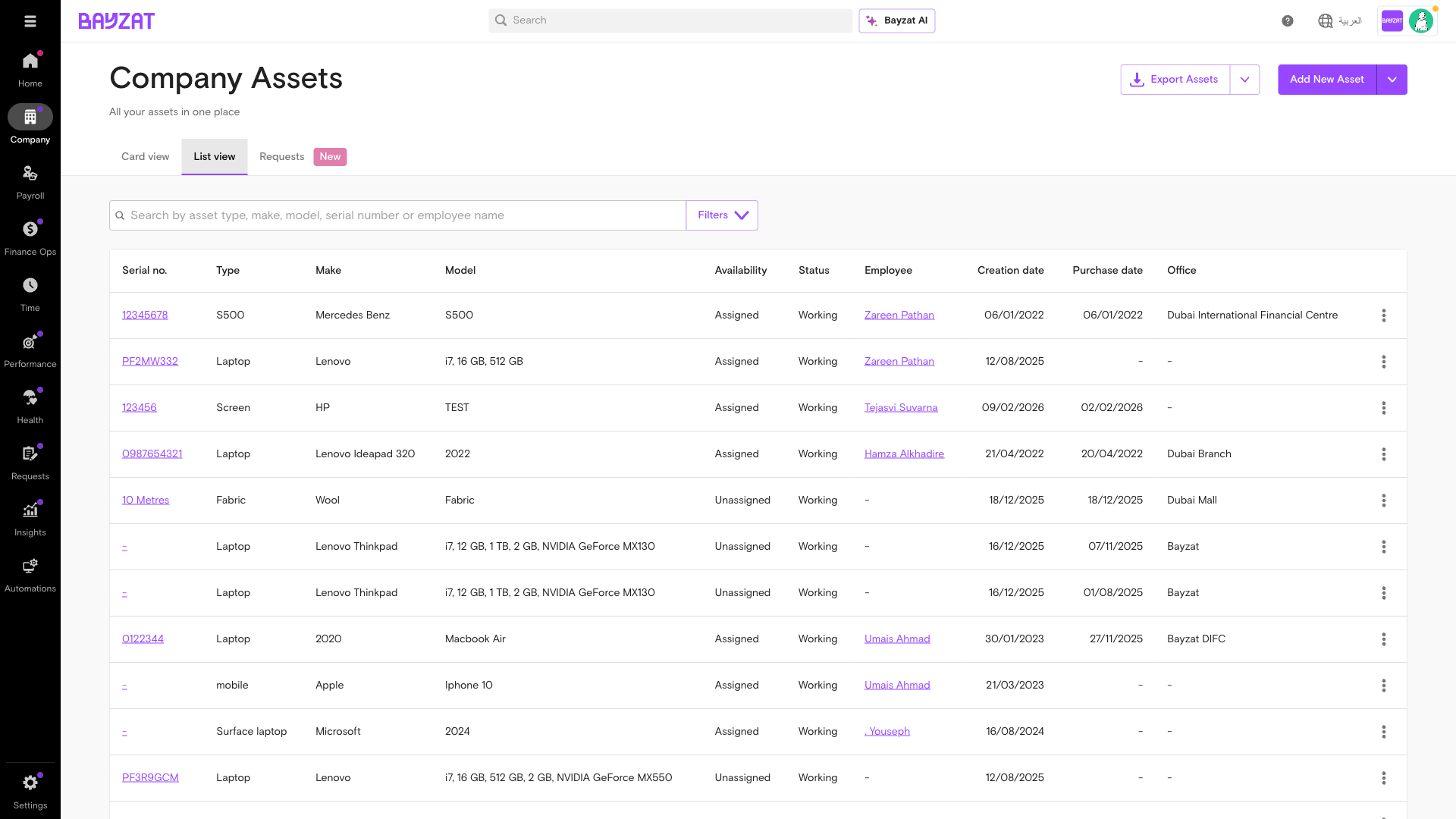The image size is (1456, 819).
Task: Click the Availability column header
Action: point(741,271)
